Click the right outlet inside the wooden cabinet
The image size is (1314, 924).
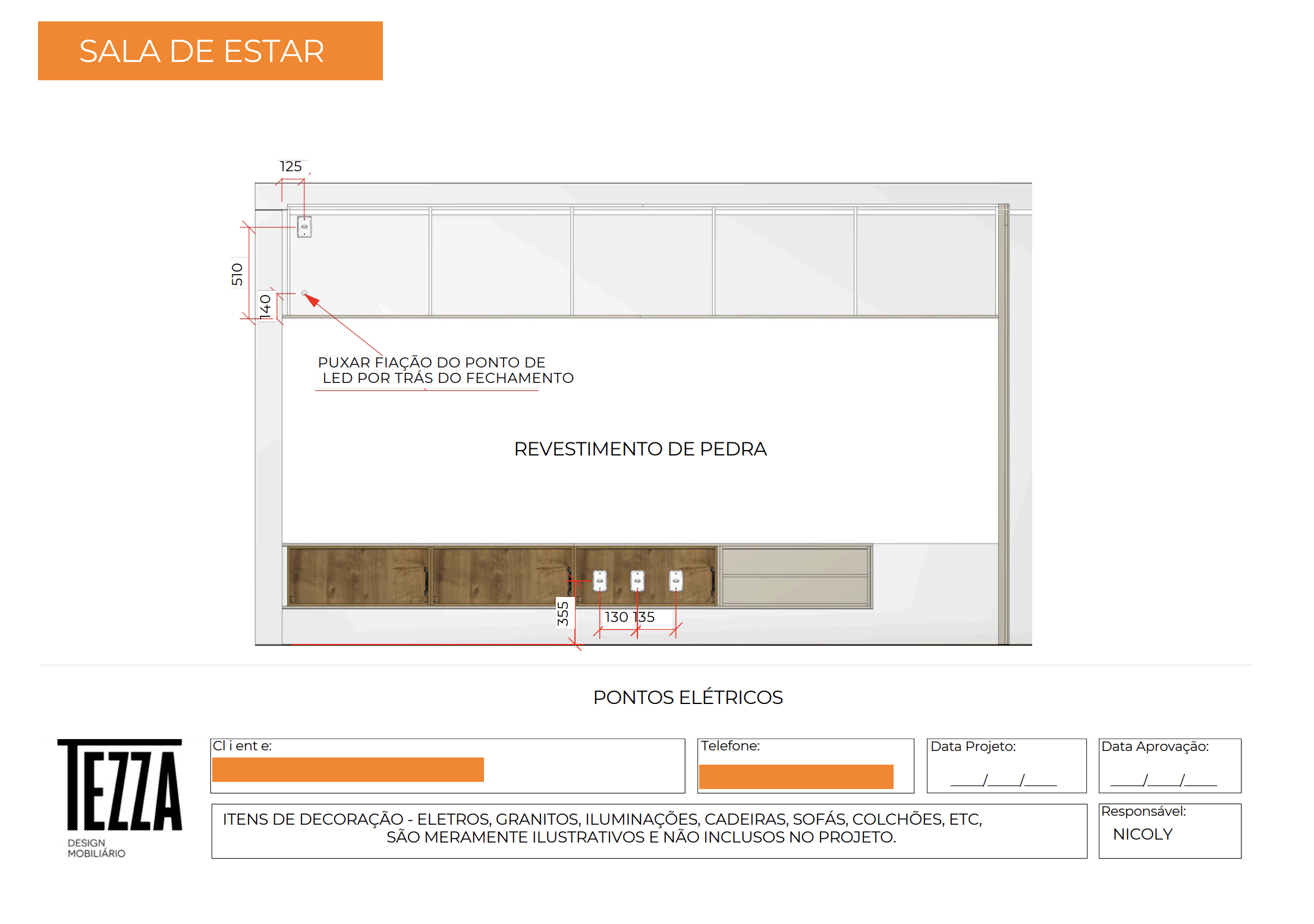click(675, 580)
